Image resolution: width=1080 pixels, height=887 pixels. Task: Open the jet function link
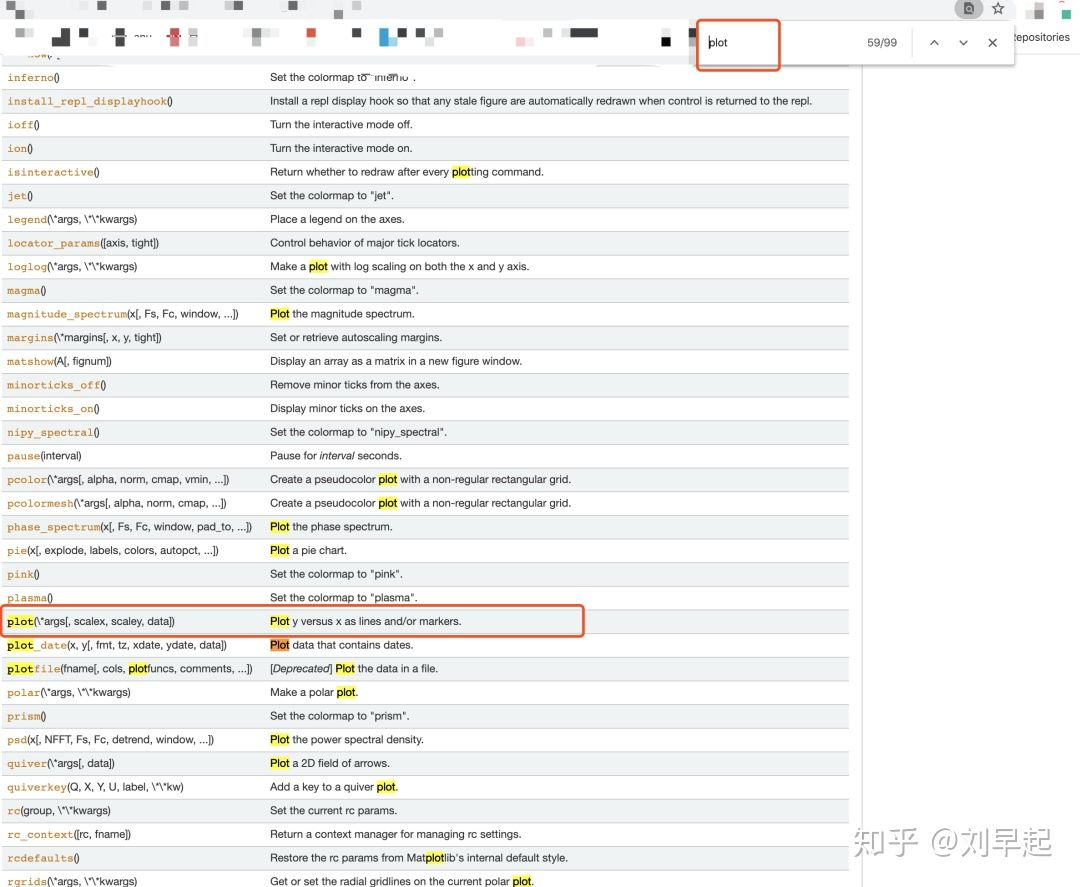[17, 196]
